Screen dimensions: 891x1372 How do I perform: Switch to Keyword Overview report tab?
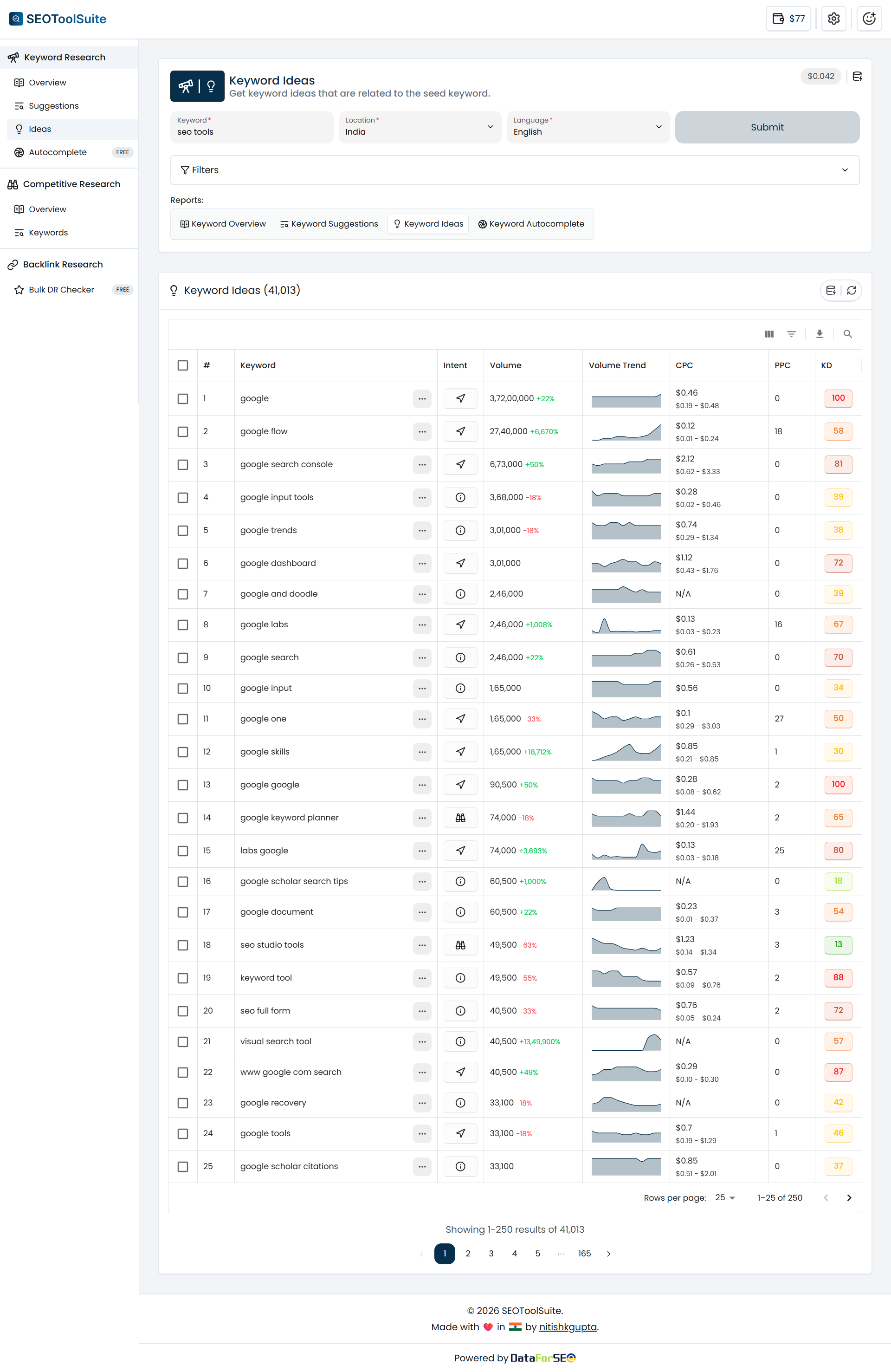point(223,224)
